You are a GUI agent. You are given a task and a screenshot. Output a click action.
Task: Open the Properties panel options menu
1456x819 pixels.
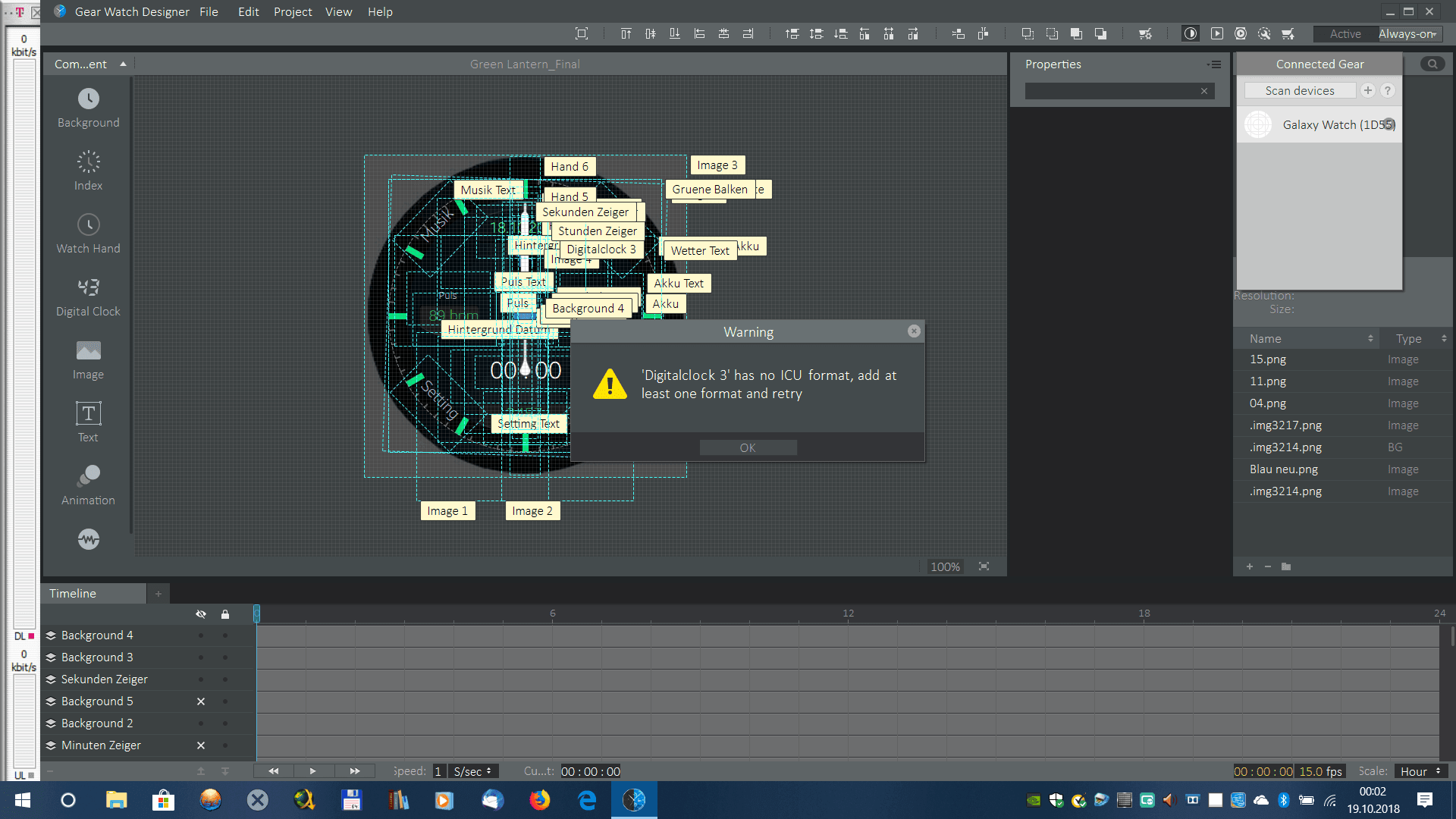(x=1215, y=64)
